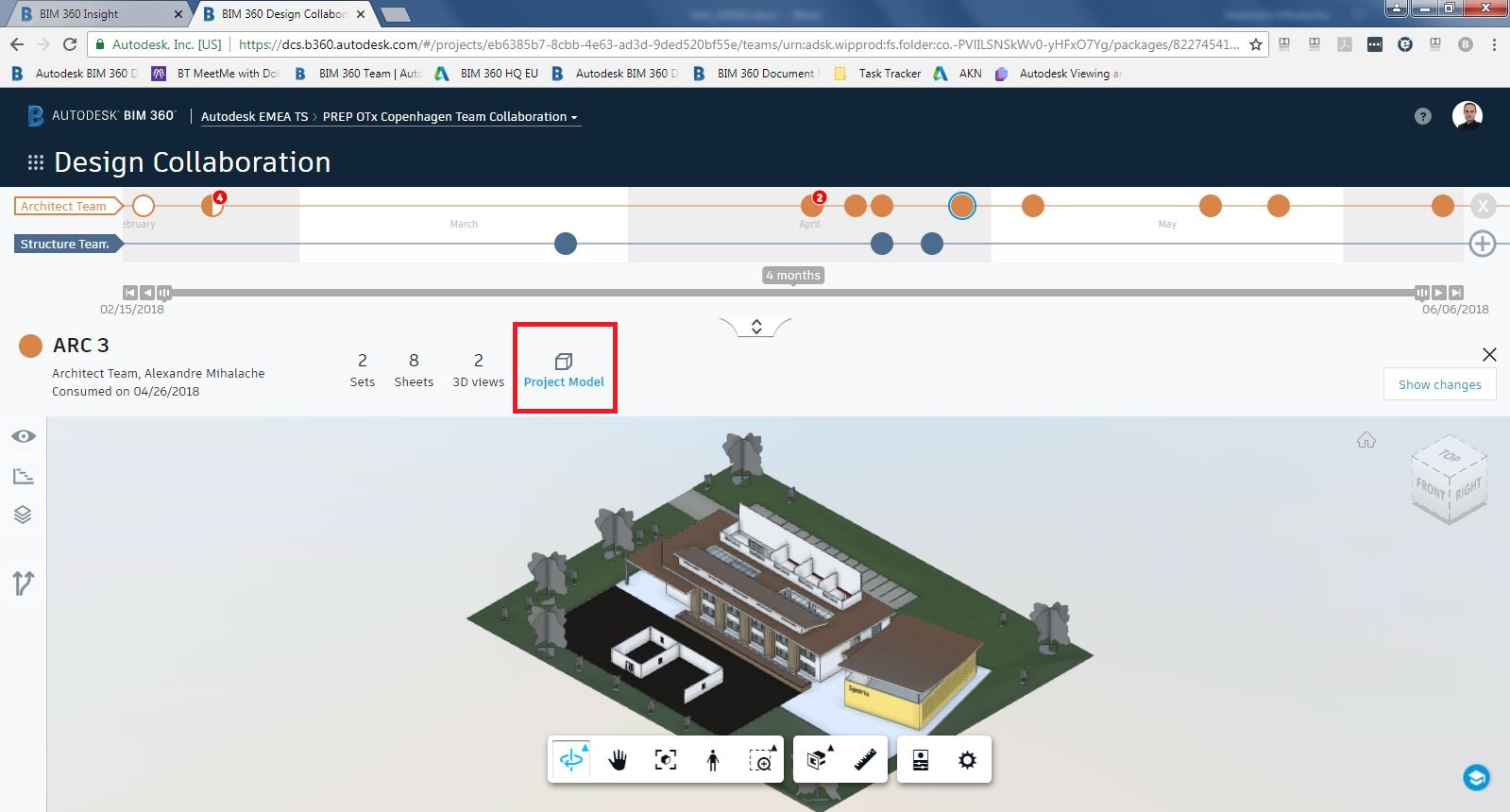The height and width of the screenshot is (812, 1510).
Task: Toggle the eye visibility panel in sidebar
Action: [x=24, y=436]
